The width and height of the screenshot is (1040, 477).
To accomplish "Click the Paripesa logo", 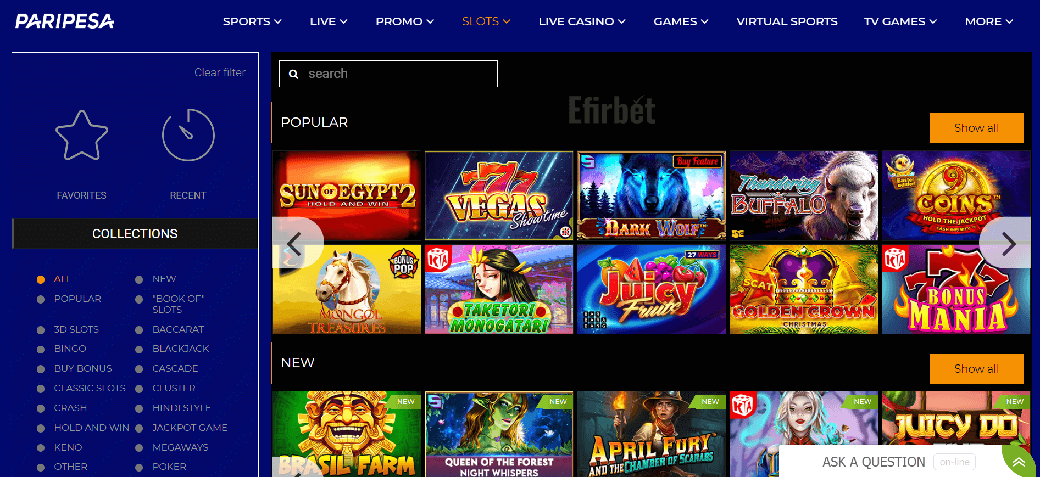I will tap(65, 21).
